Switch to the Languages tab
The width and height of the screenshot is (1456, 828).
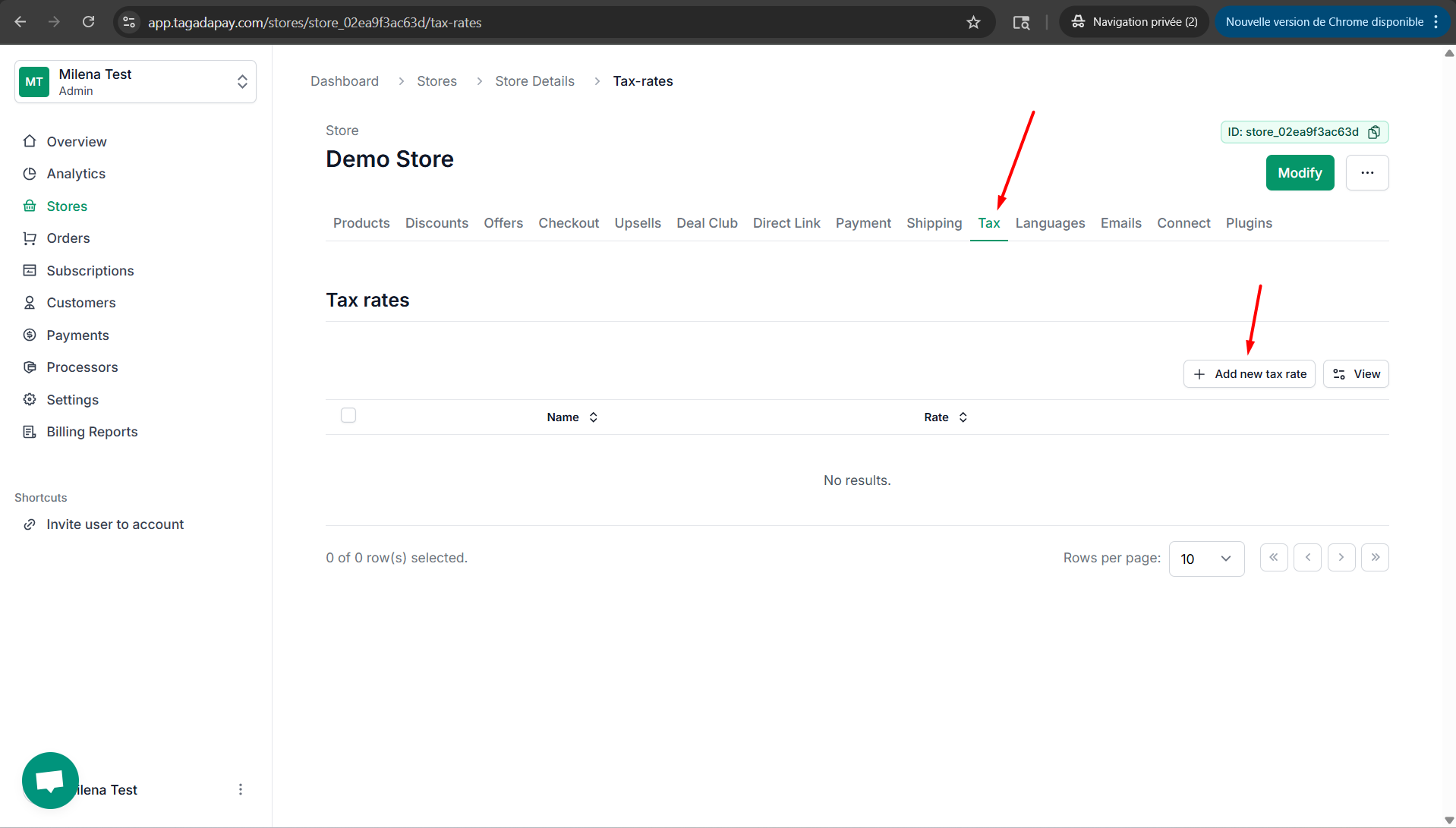[x=1050, y=223]
